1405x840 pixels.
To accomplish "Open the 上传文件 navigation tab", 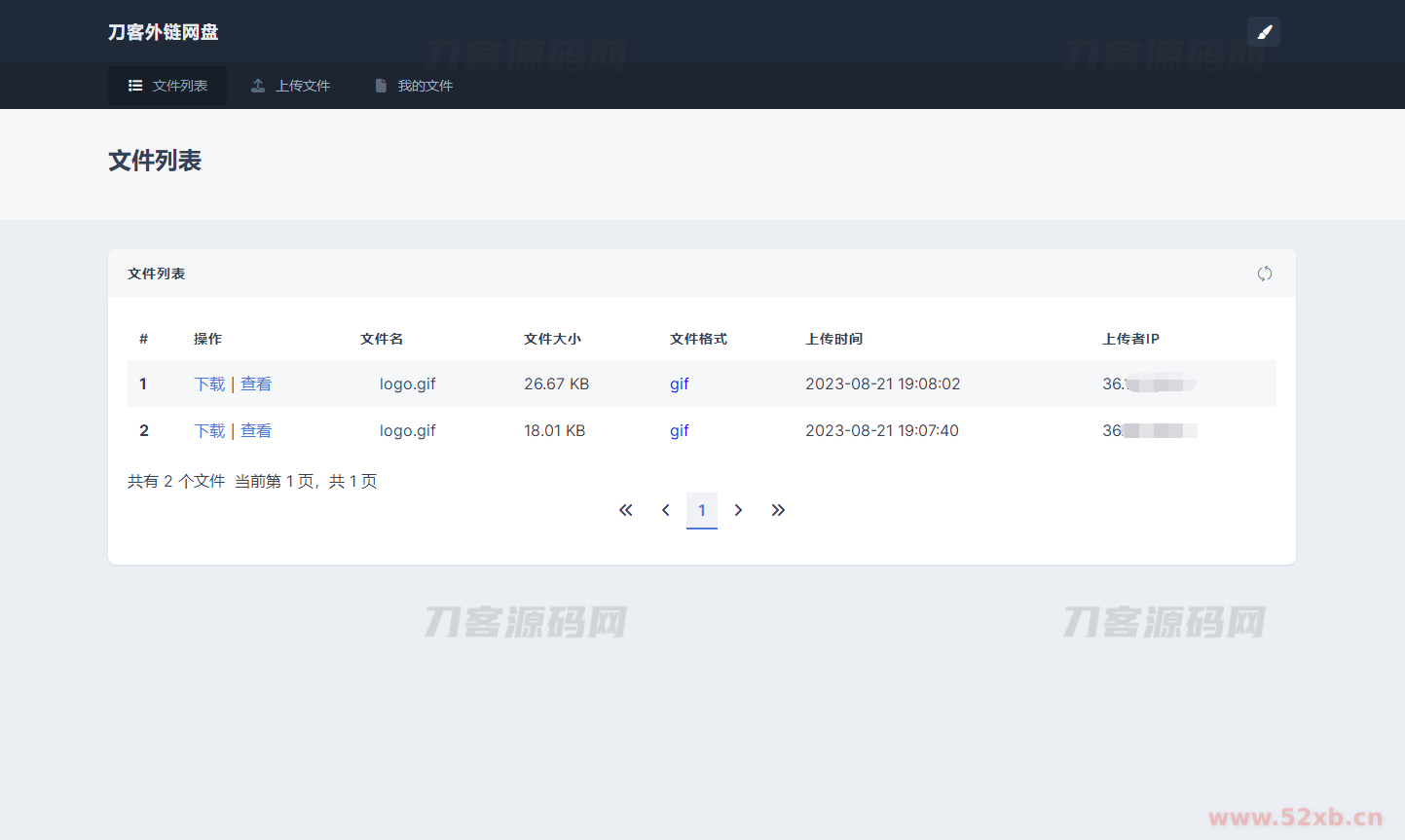I will [x=290, y=86].
